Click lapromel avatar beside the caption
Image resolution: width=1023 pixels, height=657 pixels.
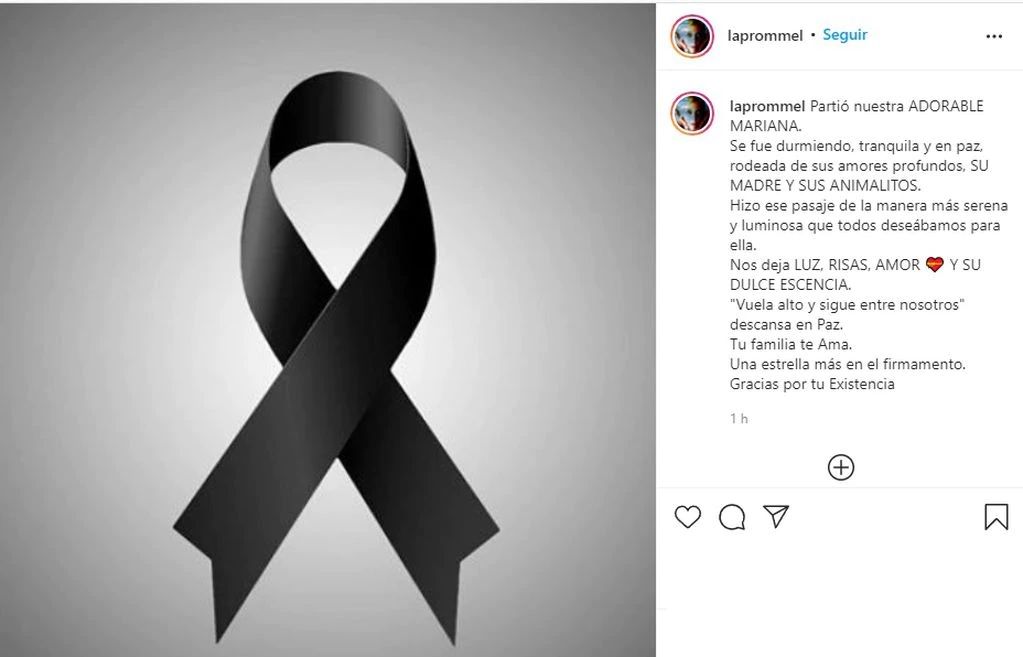coord(692,114)
